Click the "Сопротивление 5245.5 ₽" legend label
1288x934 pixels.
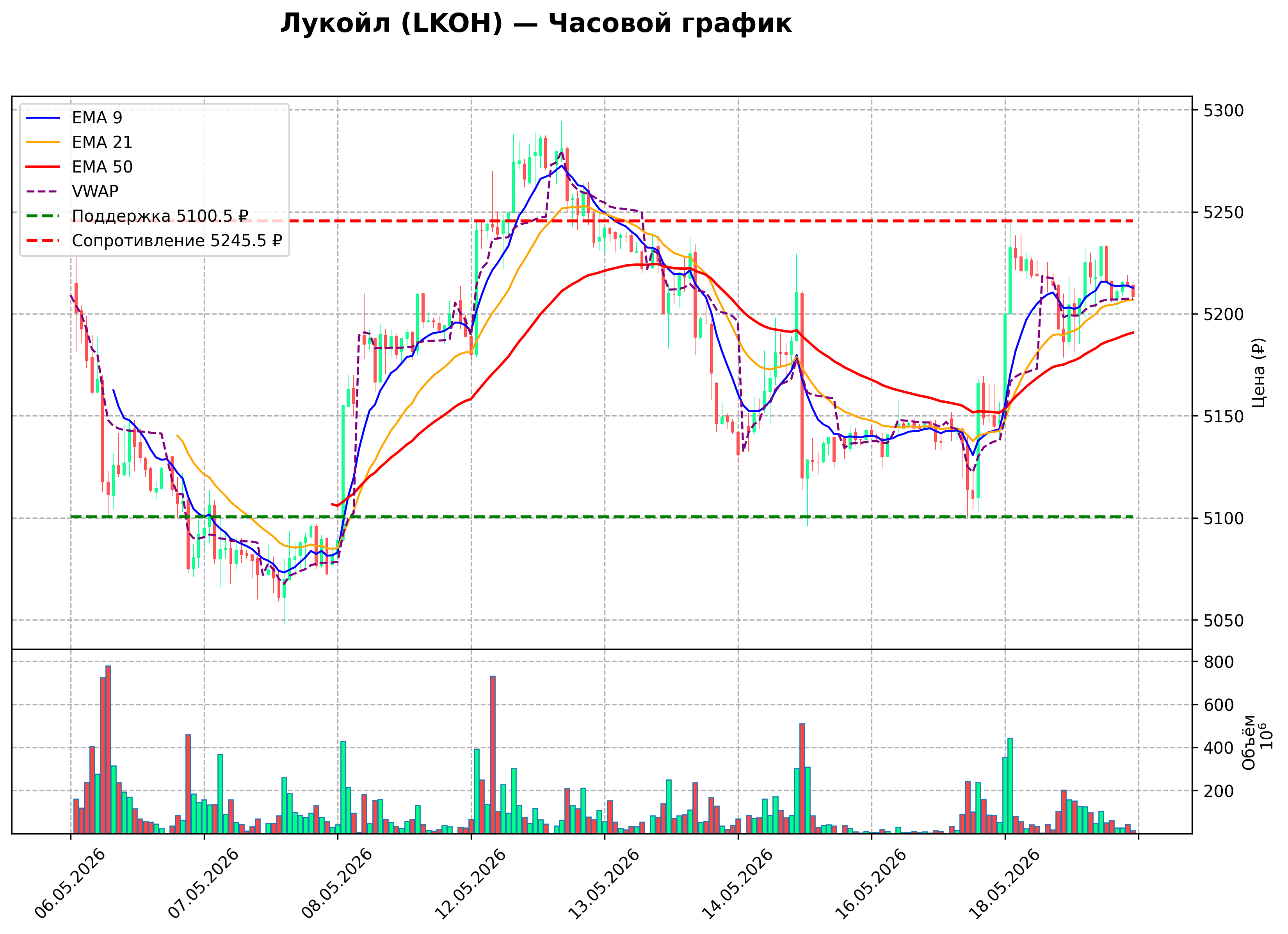pos(177,241)
